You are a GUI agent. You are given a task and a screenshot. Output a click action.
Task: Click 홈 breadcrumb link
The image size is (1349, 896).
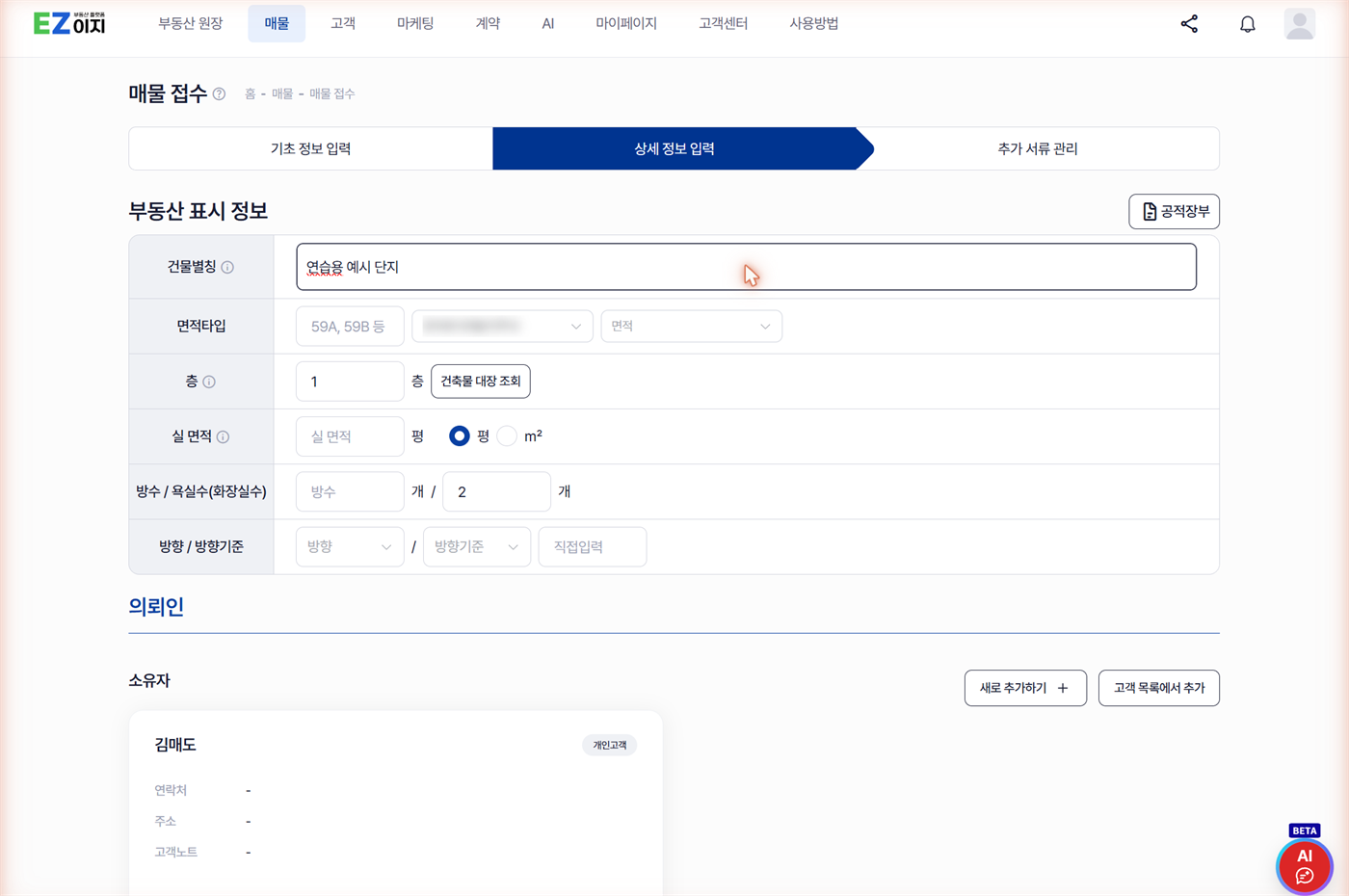(250, 94)
